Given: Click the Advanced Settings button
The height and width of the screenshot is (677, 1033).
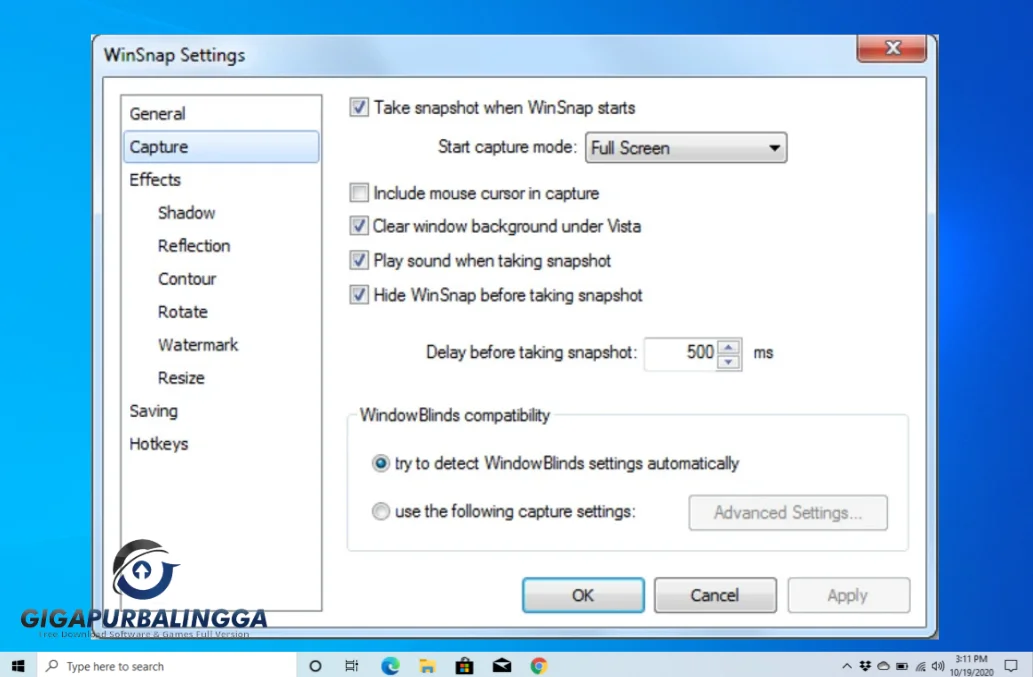Looking at the screenshot, I should tap(788, 512).
